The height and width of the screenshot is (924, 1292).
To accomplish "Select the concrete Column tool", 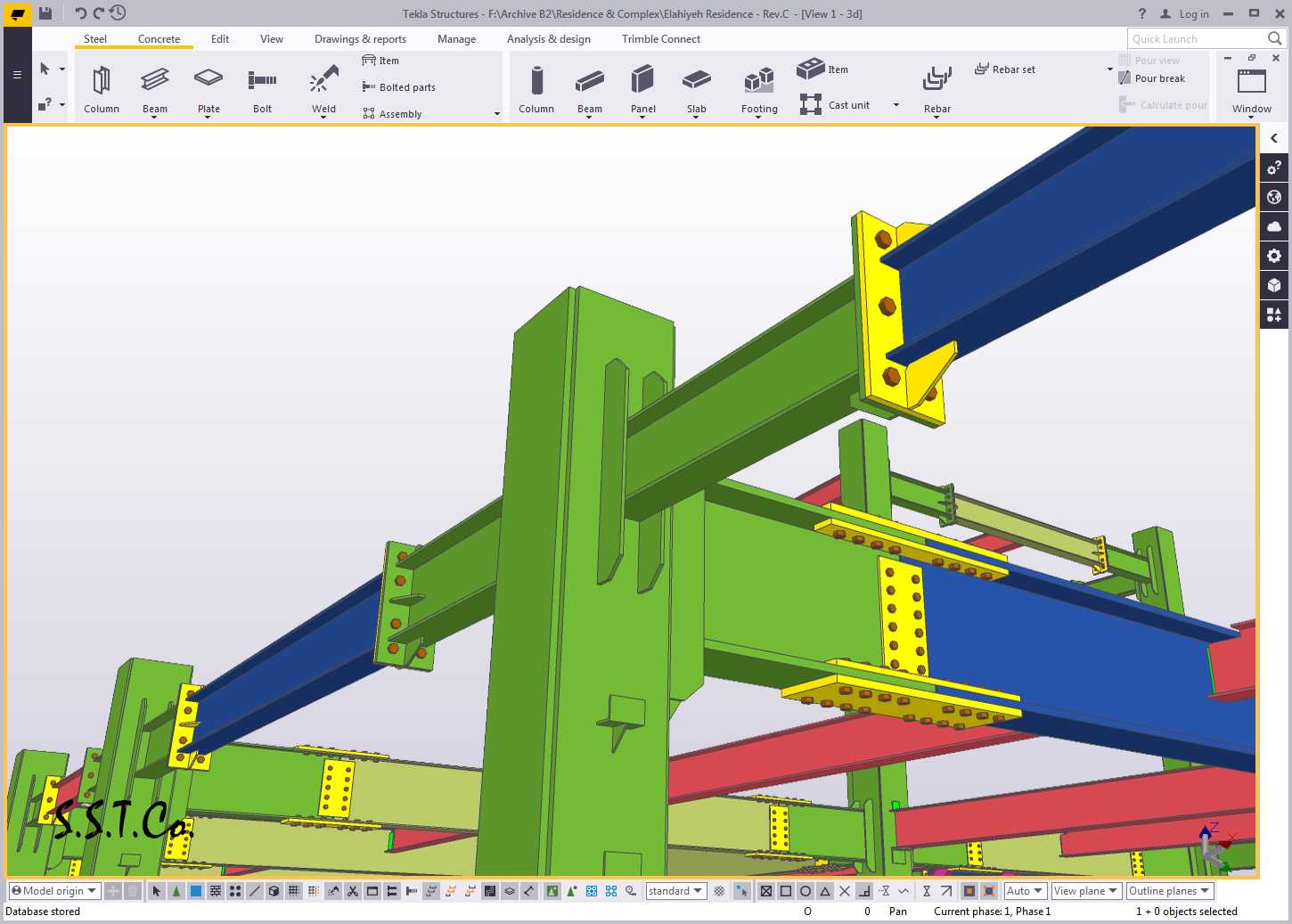I will point(536,89).
